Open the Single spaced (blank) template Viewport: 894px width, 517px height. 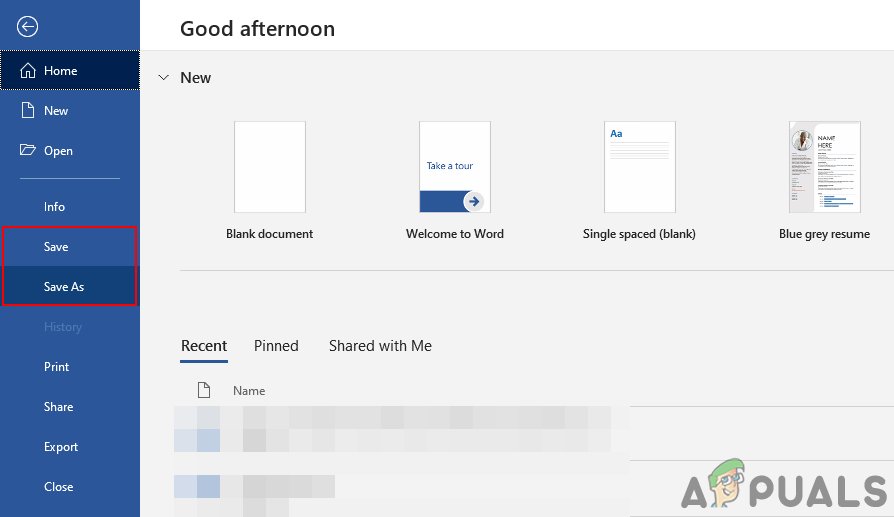(x=640, y=167)
